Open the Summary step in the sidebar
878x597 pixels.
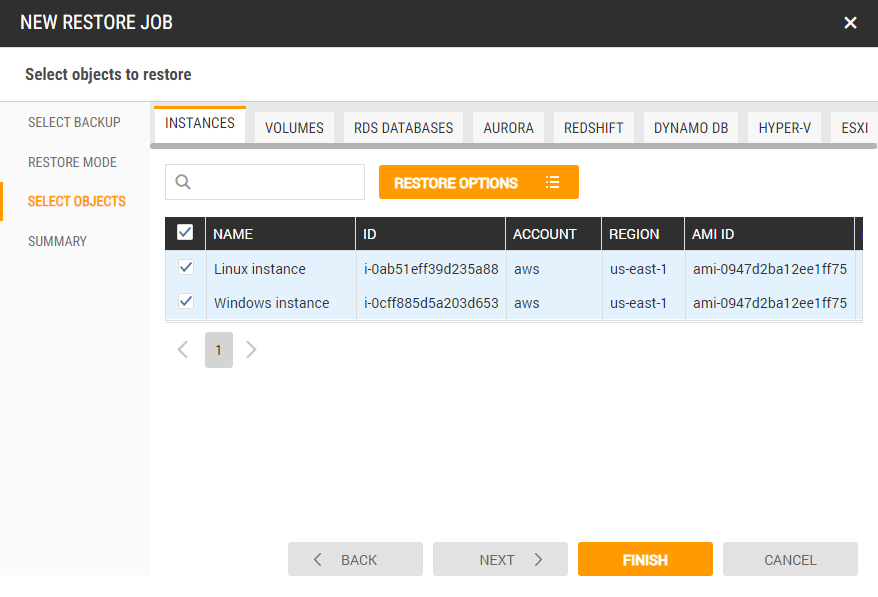click(x=57, y=241)
